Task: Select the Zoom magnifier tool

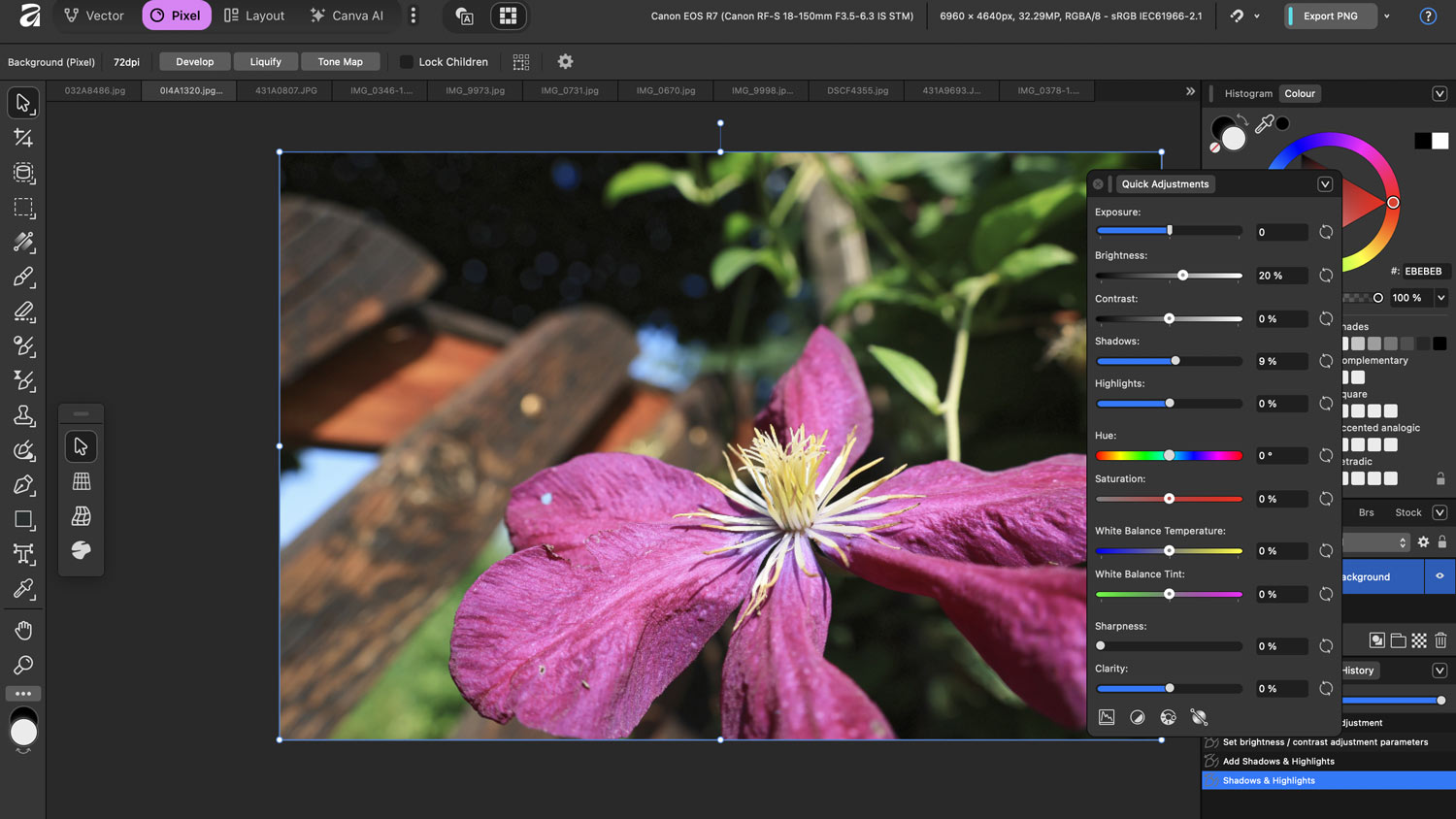Action: coord(23,666)
